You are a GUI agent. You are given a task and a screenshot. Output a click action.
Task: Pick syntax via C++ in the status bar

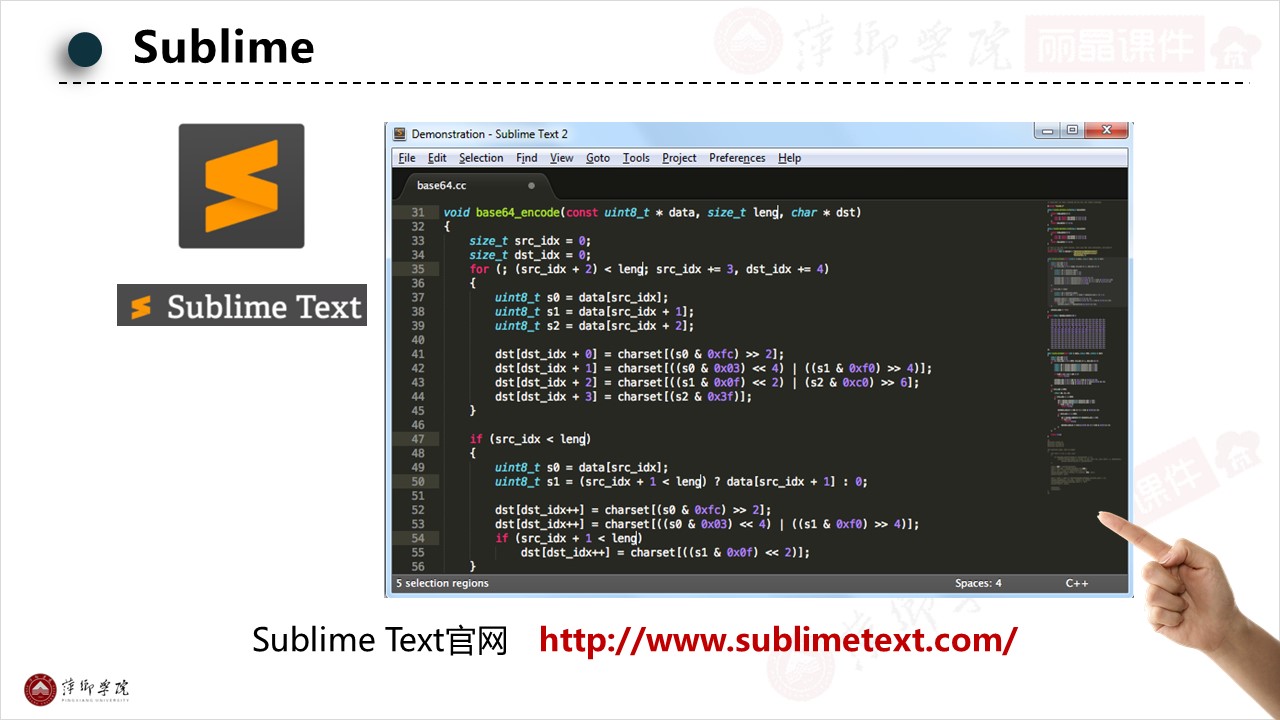1076,583
